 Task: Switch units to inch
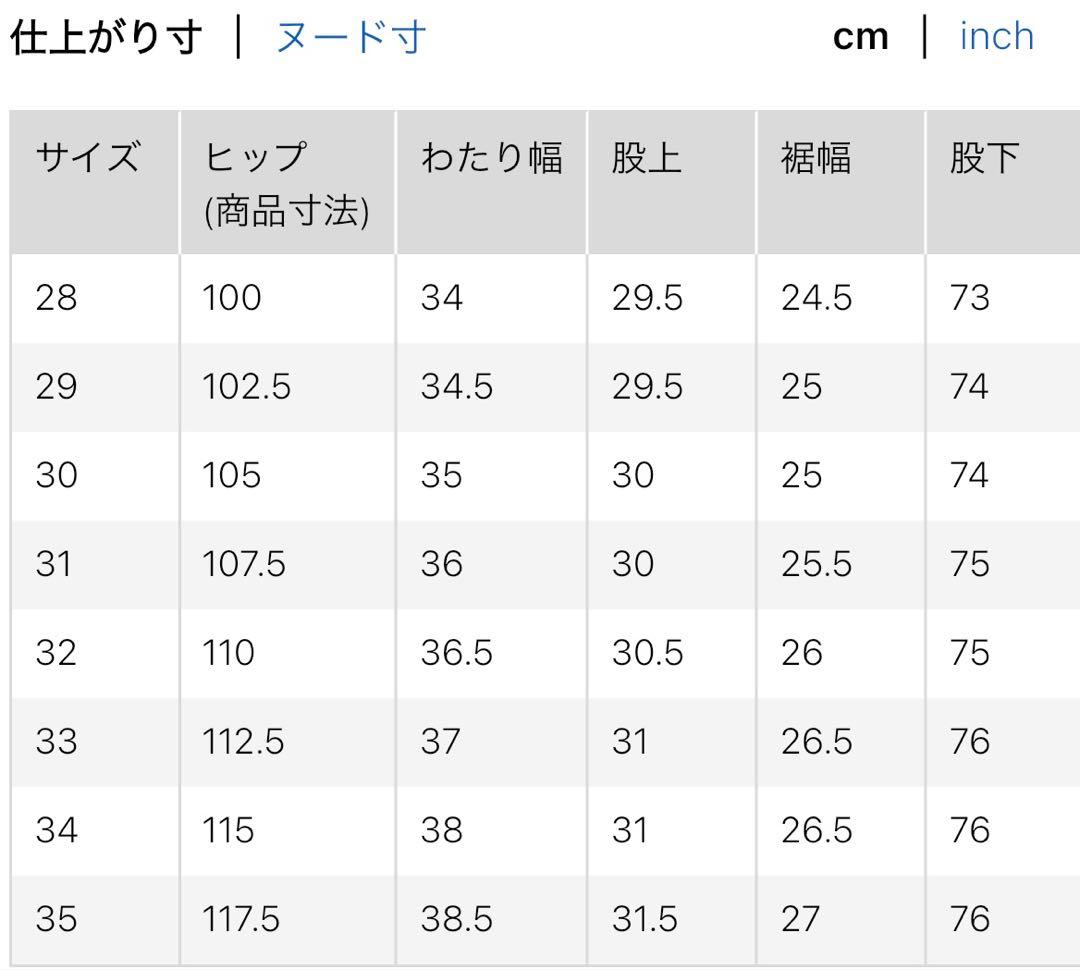click(x=997, y=37)
